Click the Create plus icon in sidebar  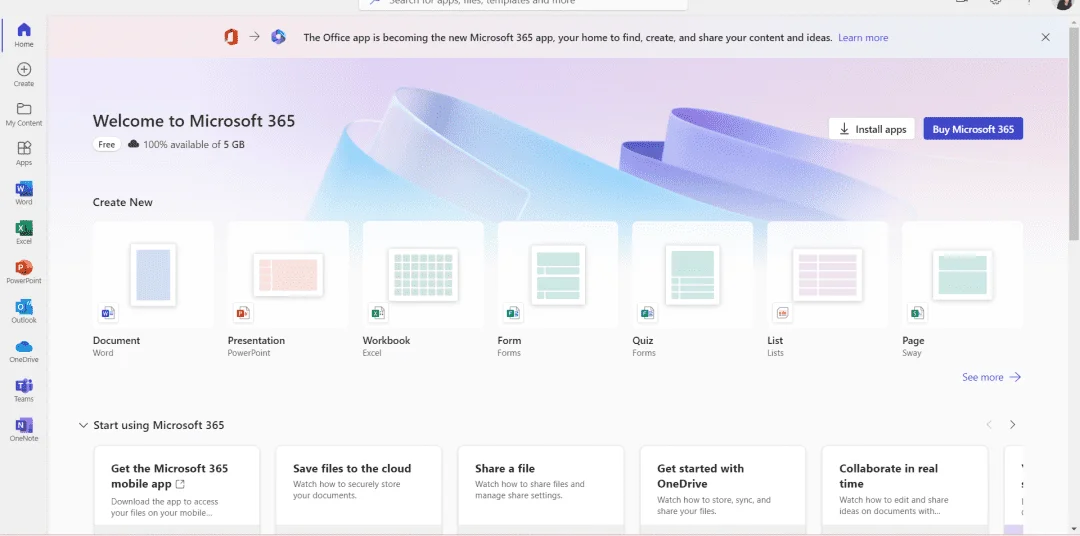click(x=23, y=70)
